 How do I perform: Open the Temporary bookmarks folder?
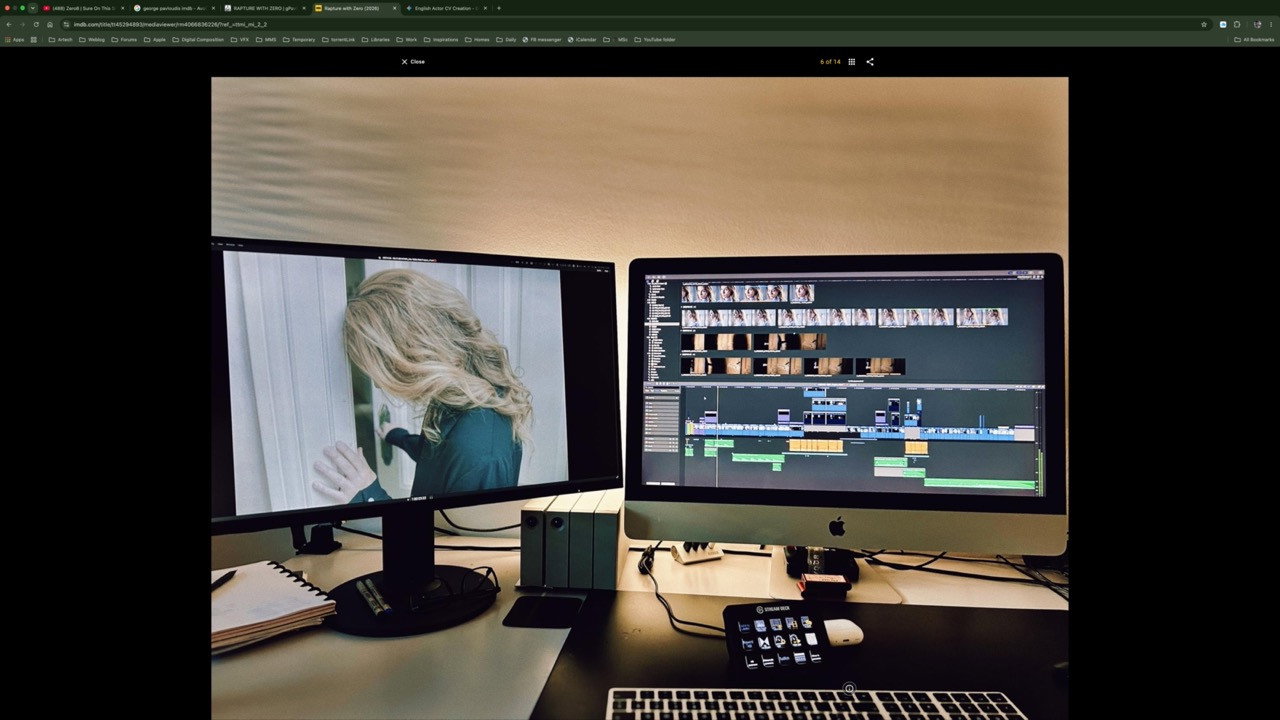pos(299,40)
